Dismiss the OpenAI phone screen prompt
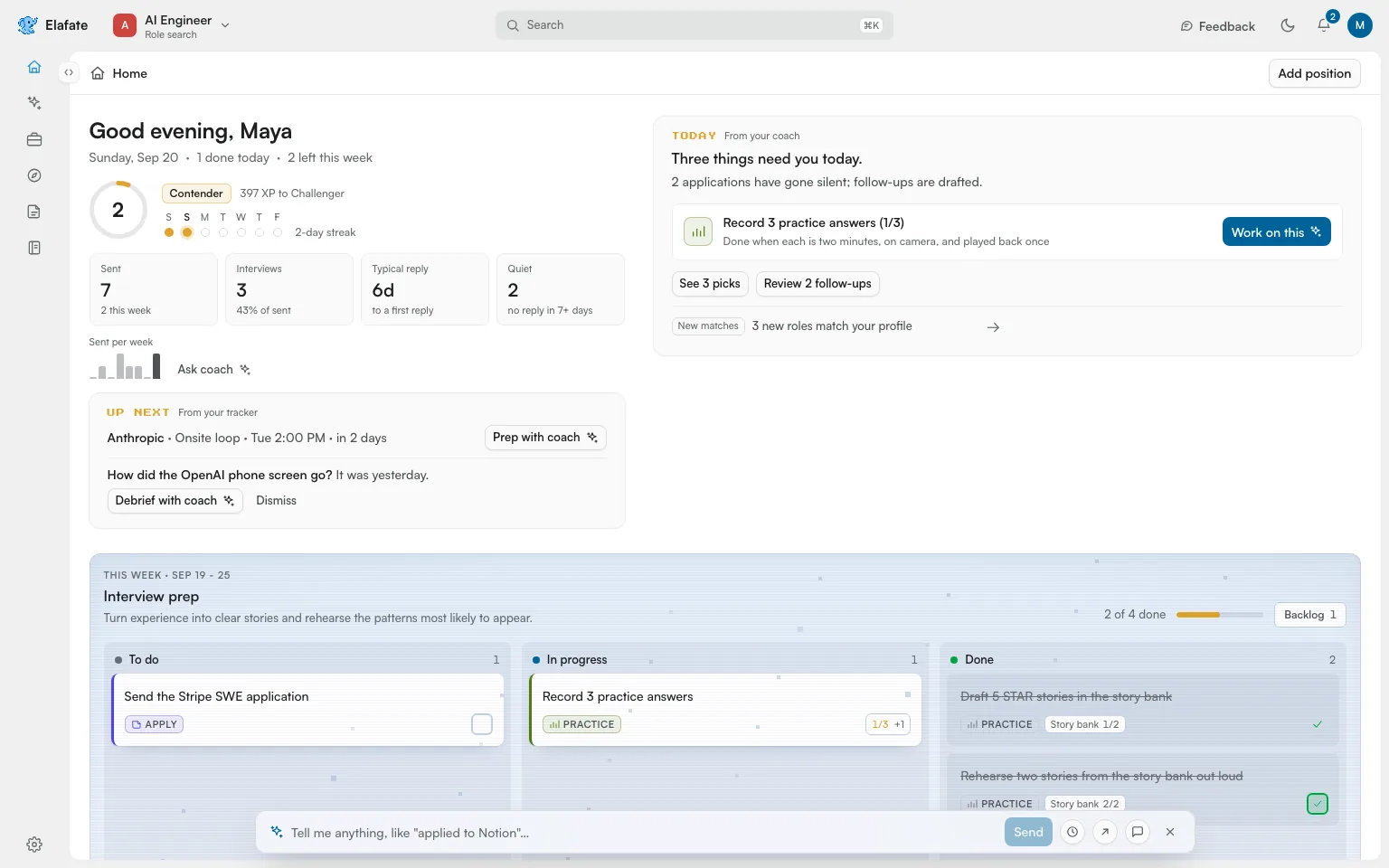This screenshot has height=868, width=1389. tap(276, 501)
